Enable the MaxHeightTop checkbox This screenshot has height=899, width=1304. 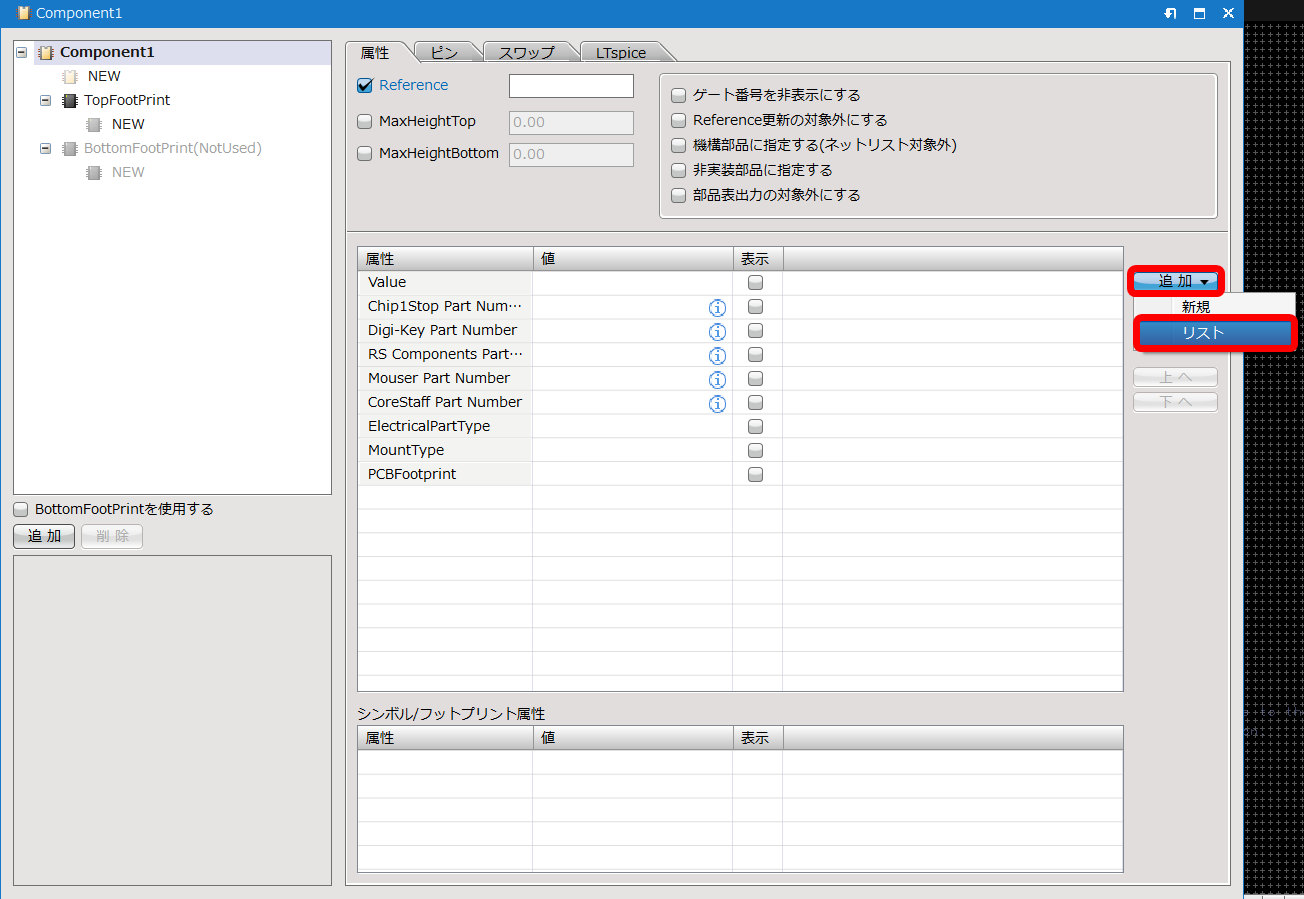(365, 122)
